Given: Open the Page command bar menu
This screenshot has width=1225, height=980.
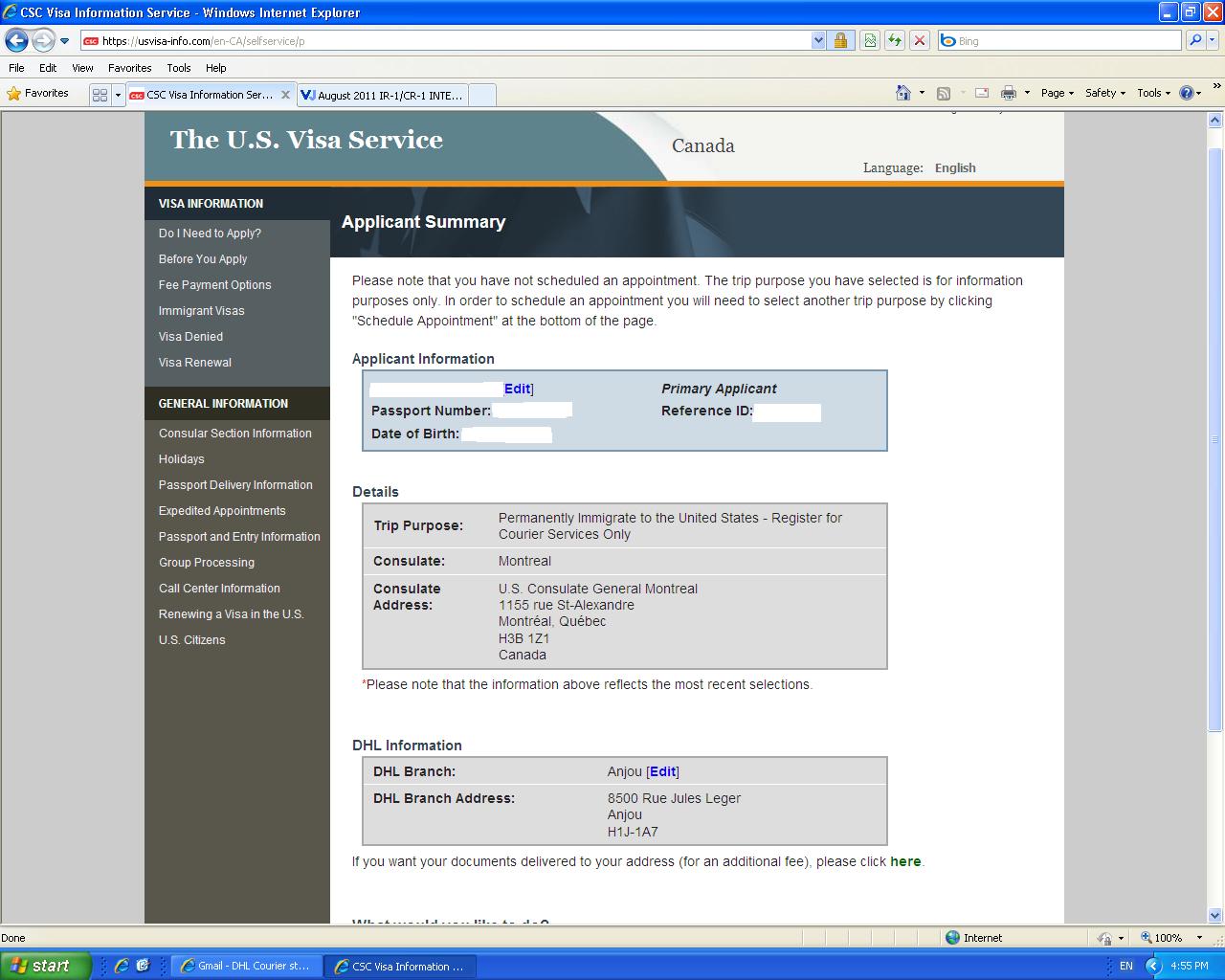Looking at the screenshot, I should point(1058,93).
